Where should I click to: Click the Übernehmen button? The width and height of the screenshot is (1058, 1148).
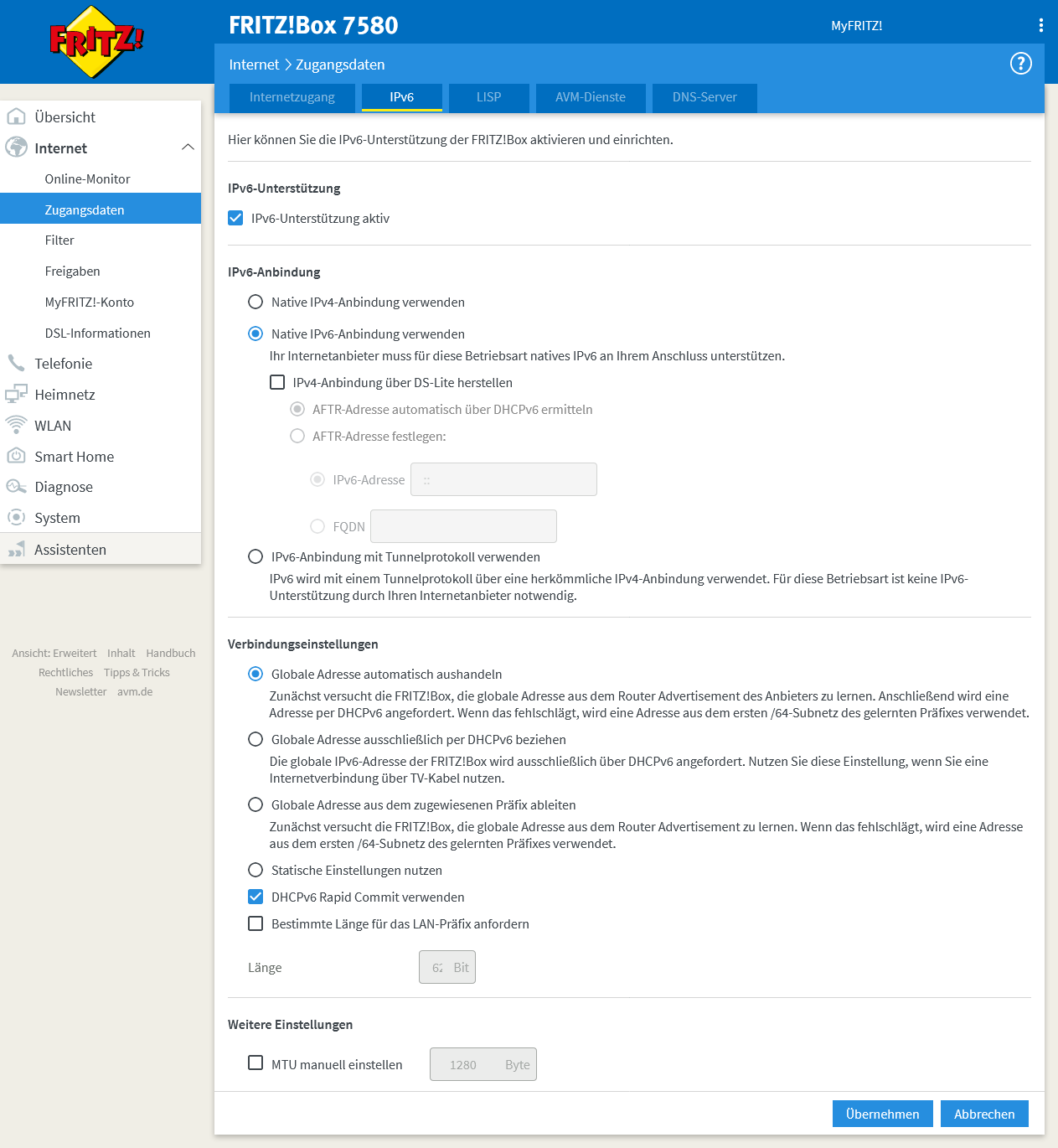(882, 1114)
